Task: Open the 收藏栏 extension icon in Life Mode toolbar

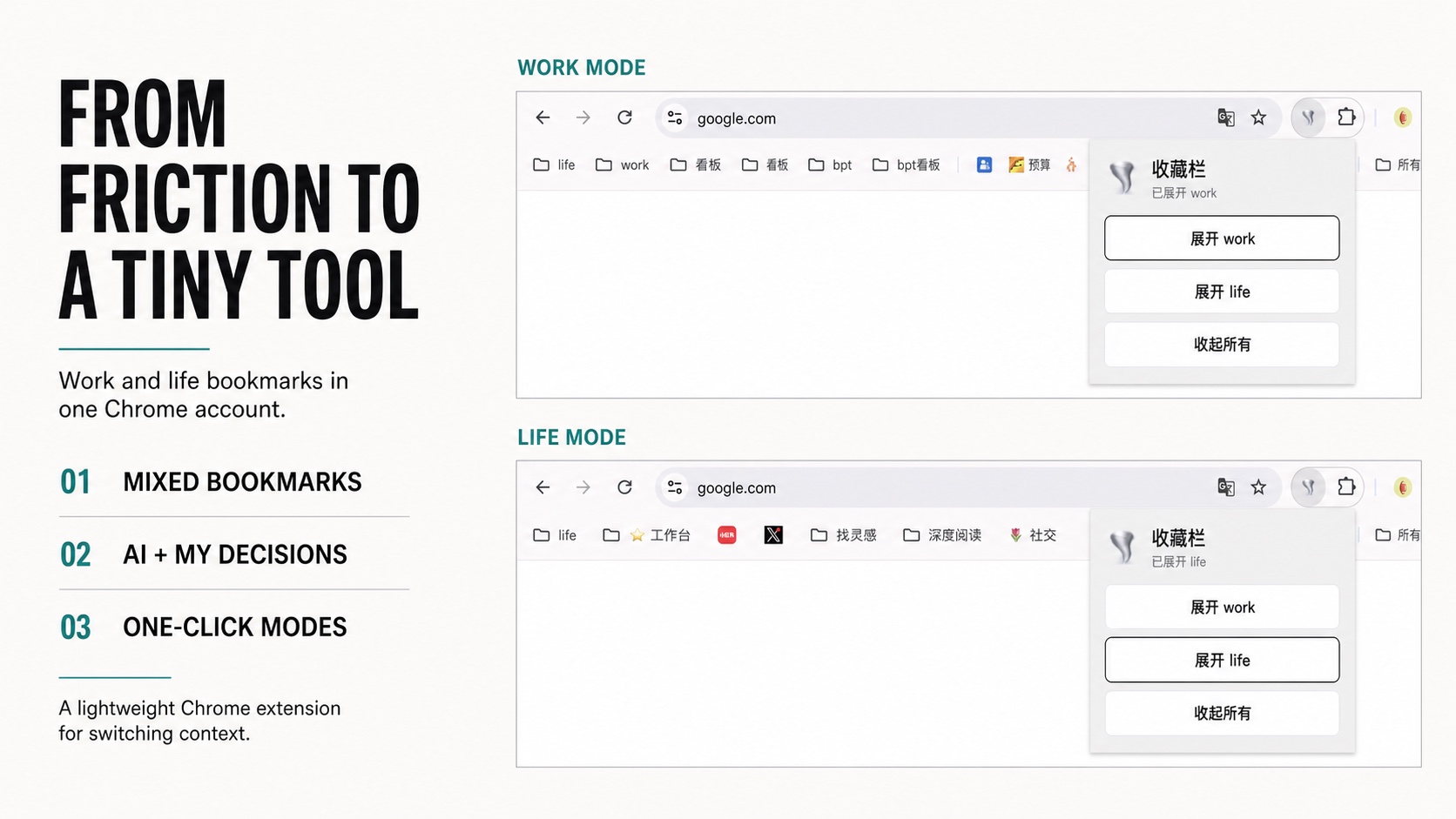Action: [1308, 487]
